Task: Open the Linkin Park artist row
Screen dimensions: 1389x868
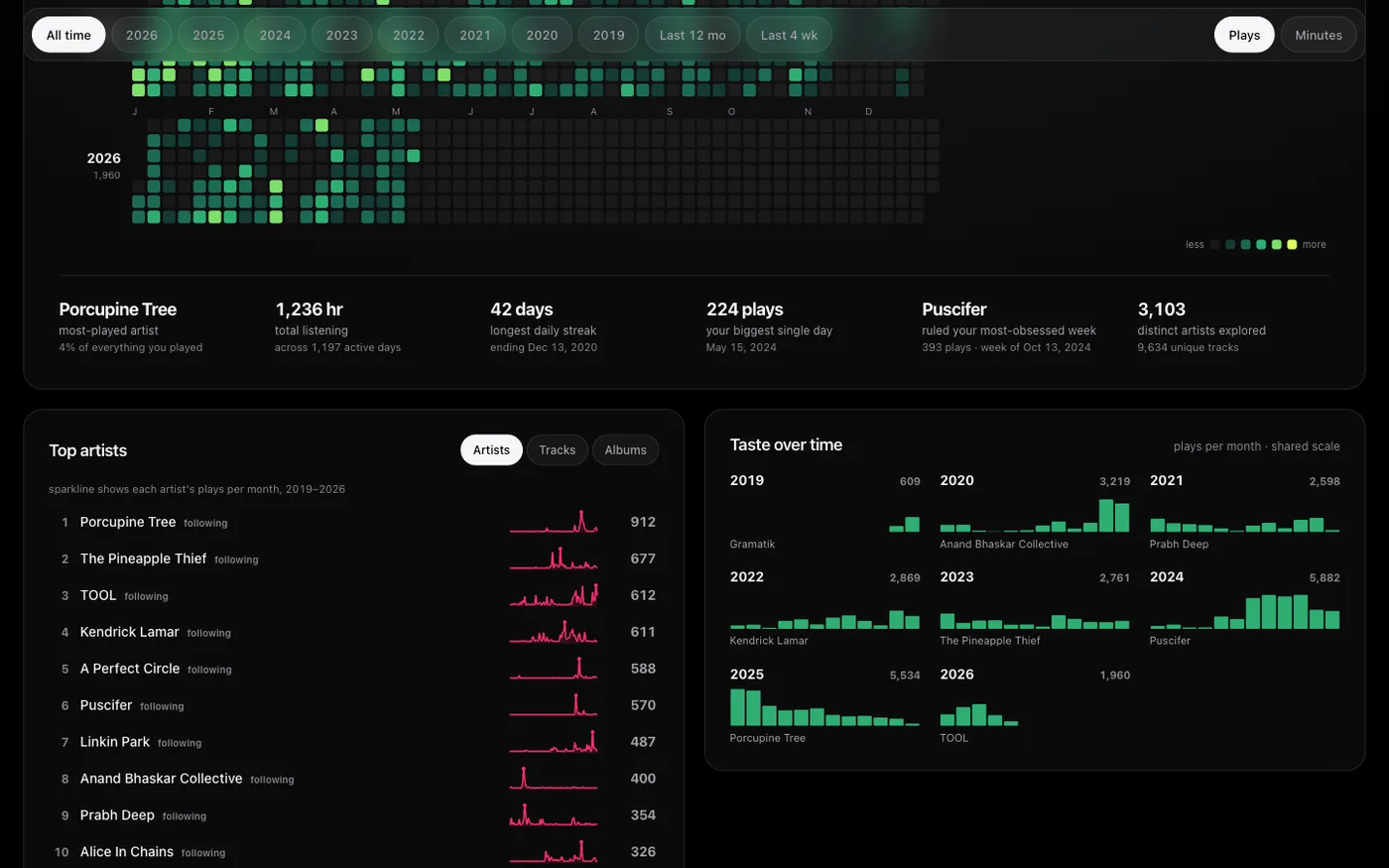Action: [x=353, y=742]
